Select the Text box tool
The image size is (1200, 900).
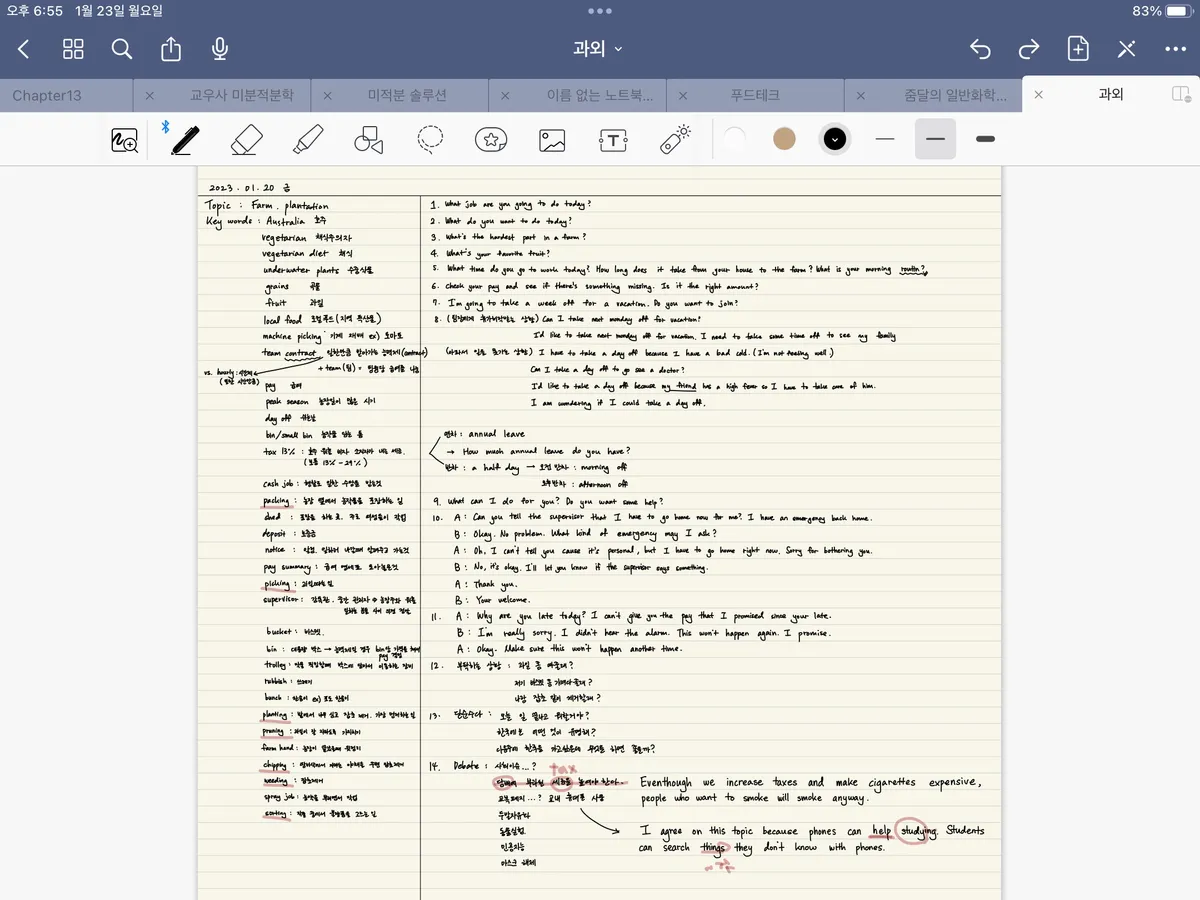coord(613,140)
